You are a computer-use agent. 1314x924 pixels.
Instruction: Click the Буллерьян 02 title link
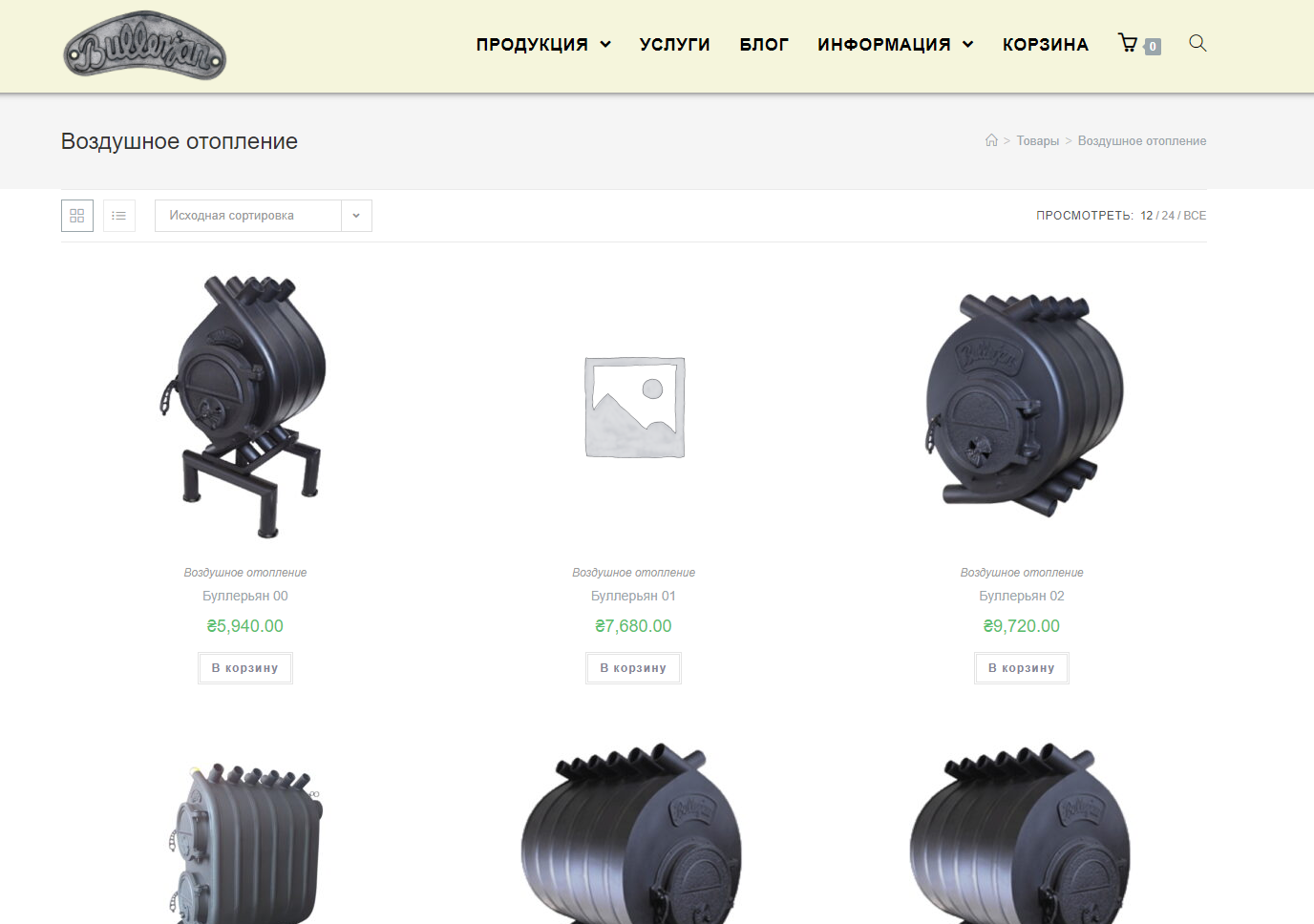(x=1022, y=596)
